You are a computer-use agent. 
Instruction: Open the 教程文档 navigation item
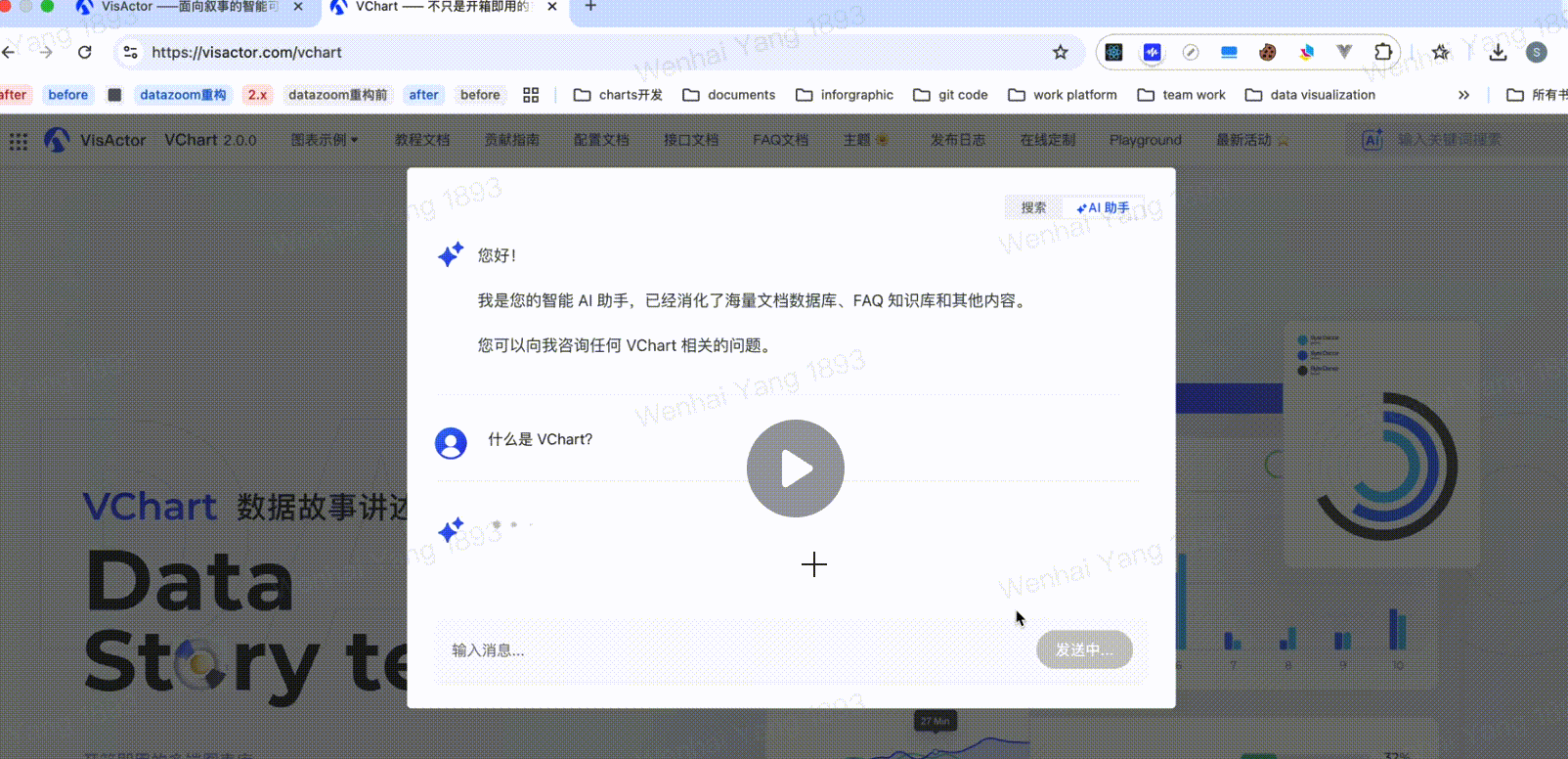[422, 140]
